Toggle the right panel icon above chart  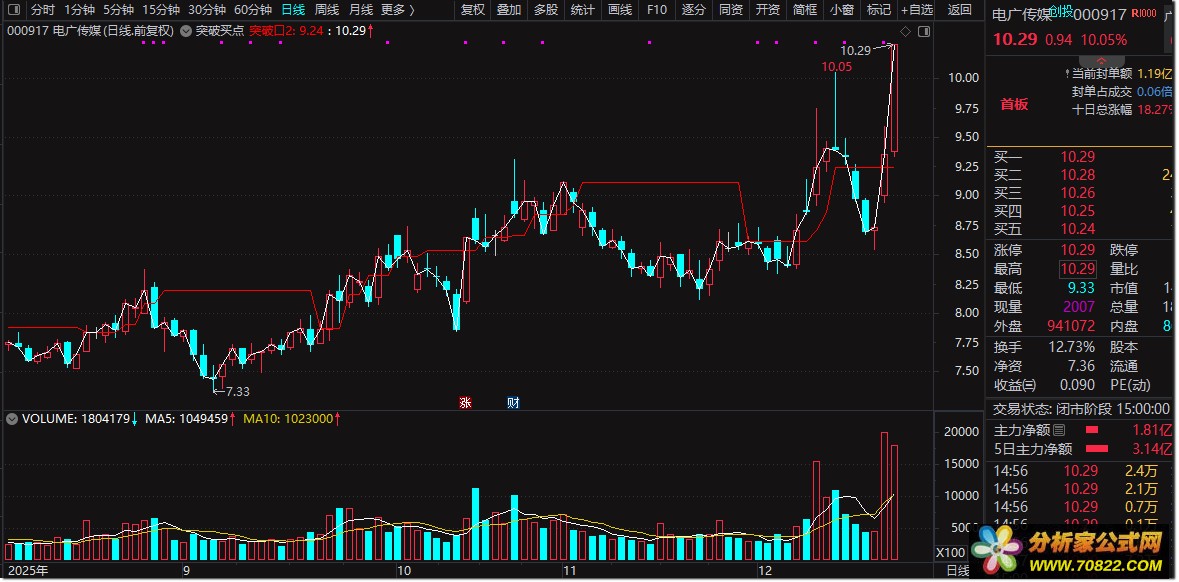coord(924,32)
